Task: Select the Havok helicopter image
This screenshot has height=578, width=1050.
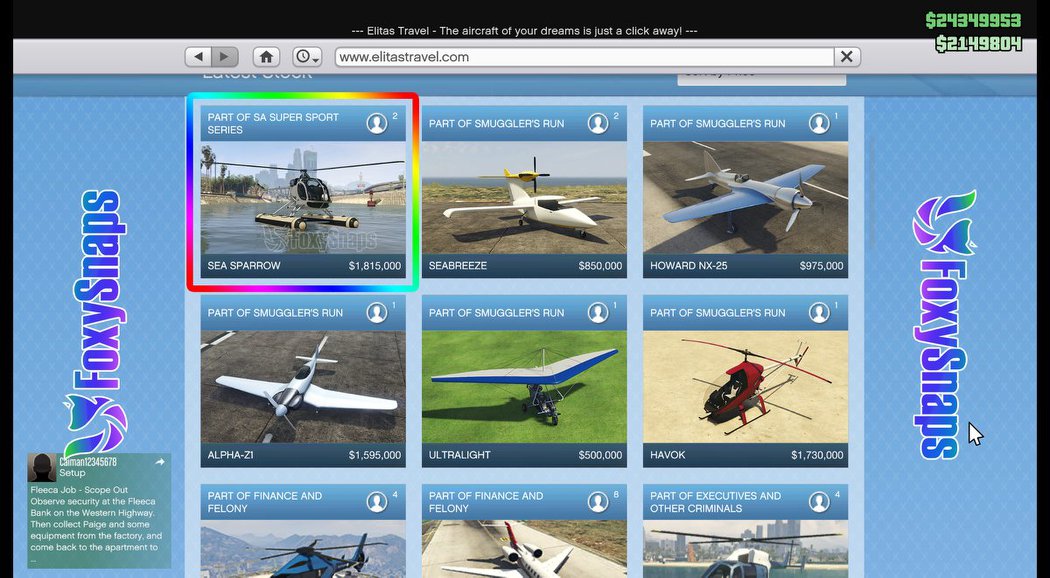Action: [745, 386]
